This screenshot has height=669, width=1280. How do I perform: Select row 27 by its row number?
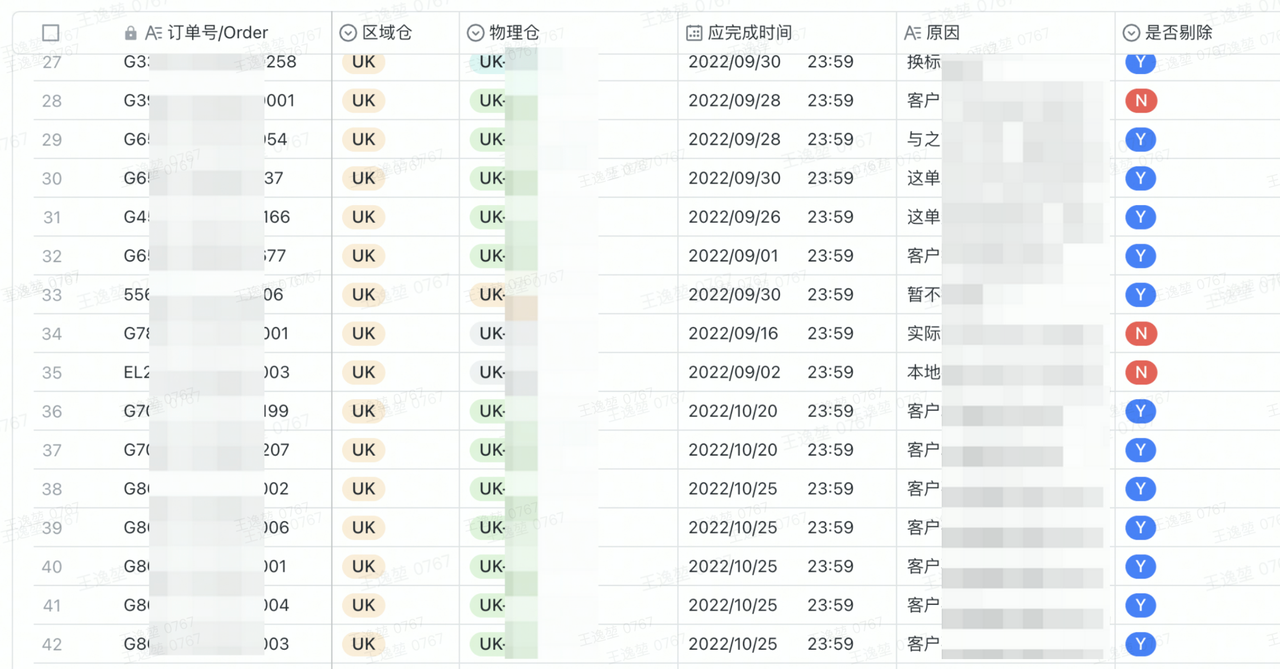(x=52, y=62)
